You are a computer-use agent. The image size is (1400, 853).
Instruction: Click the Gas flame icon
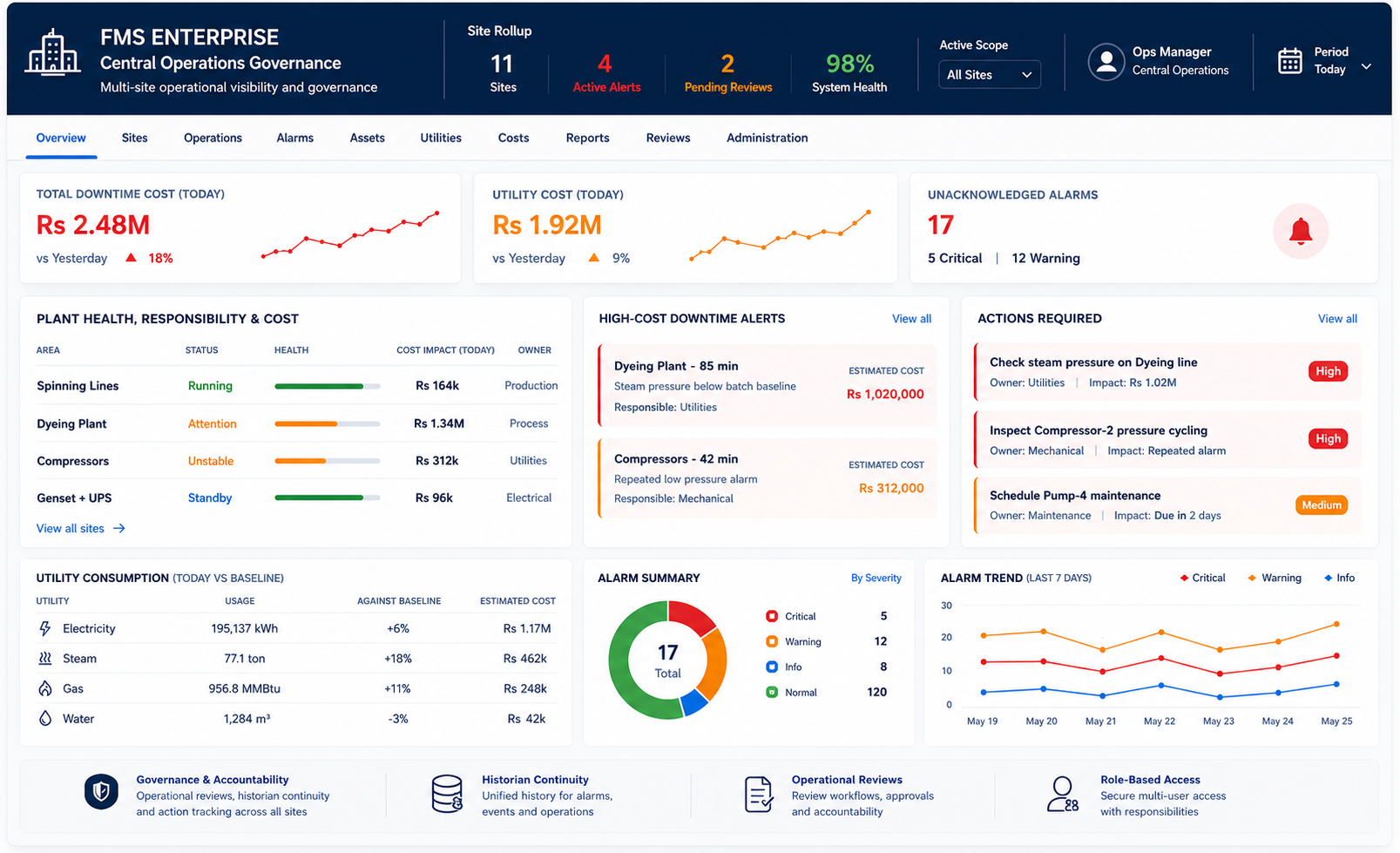45,688
